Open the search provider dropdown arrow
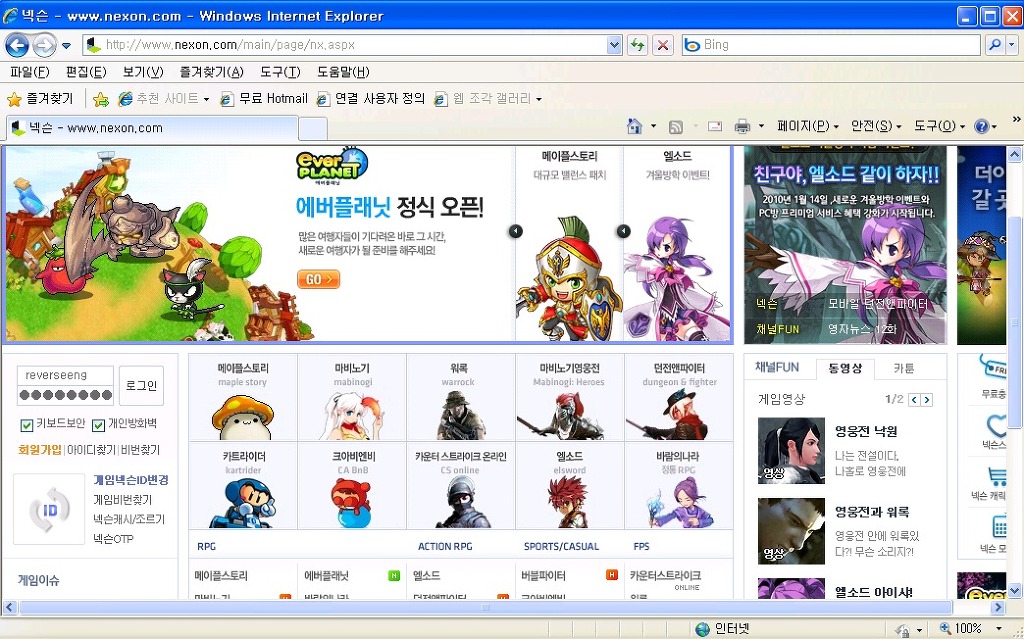The height and width of the screenshot is (639, 1024). coord(1012,45)
